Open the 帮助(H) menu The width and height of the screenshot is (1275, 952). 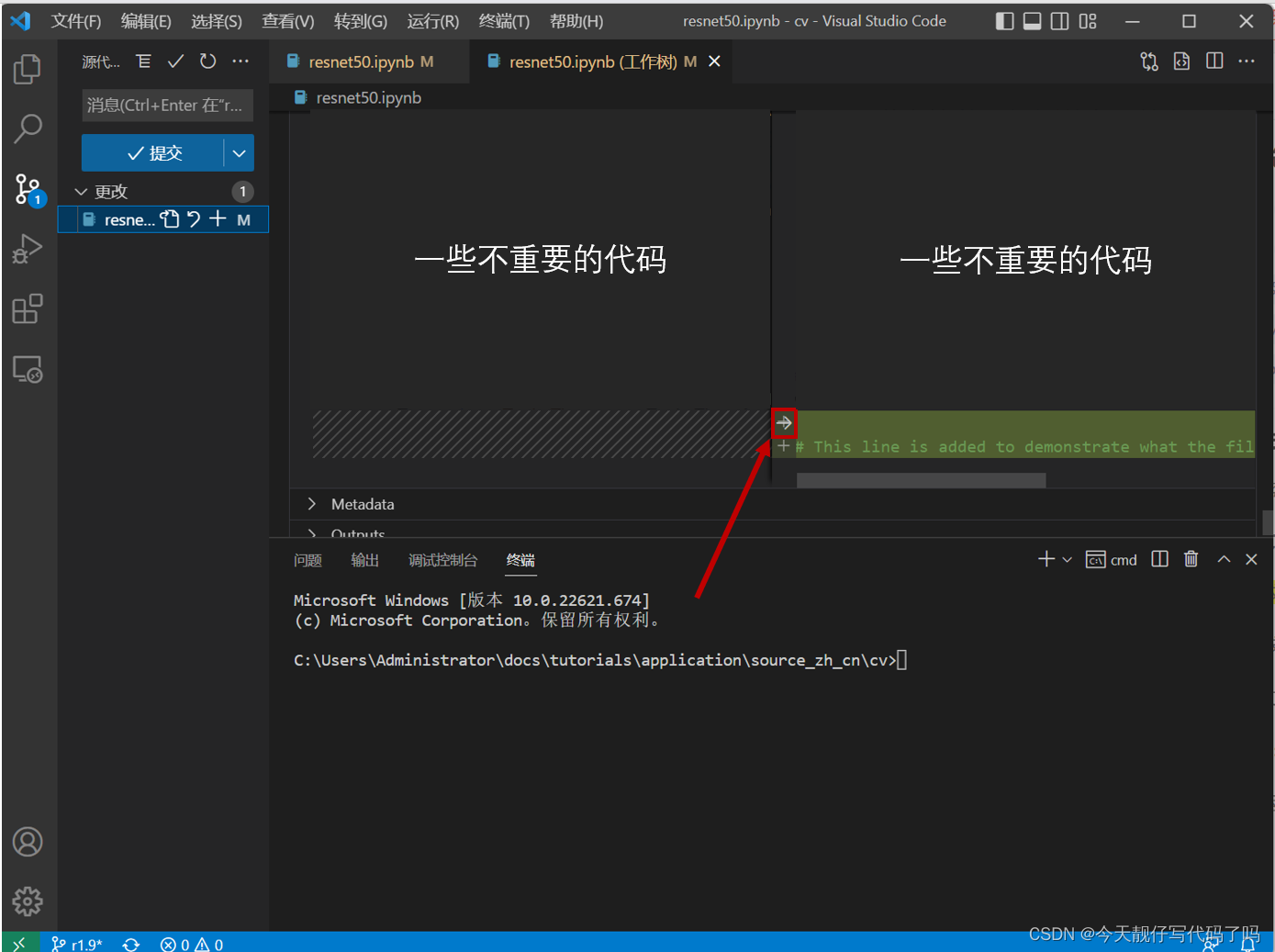tap(576, 21)
